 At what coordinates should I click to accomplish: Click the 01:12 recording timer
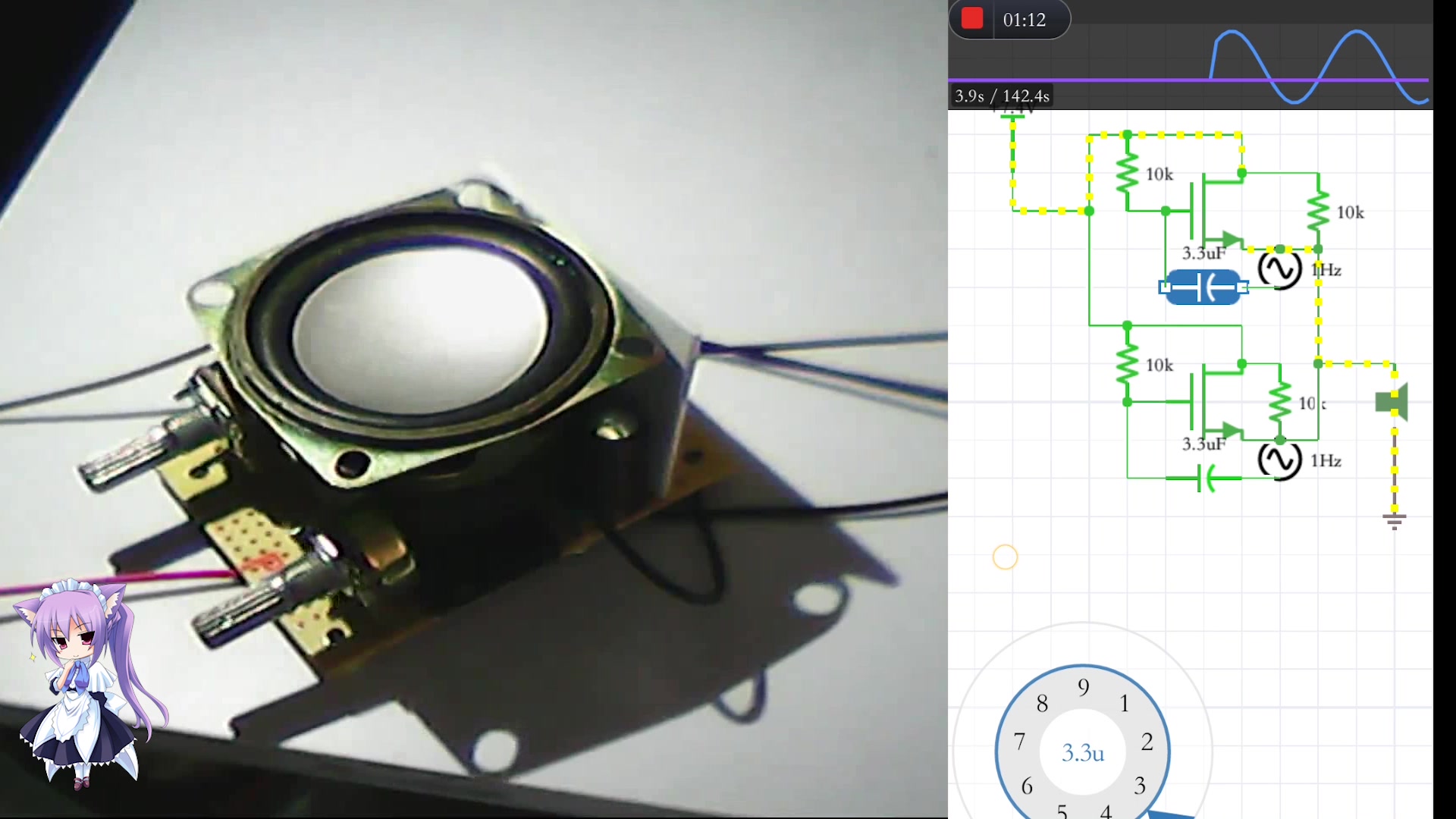click(x=1025, y=20)
